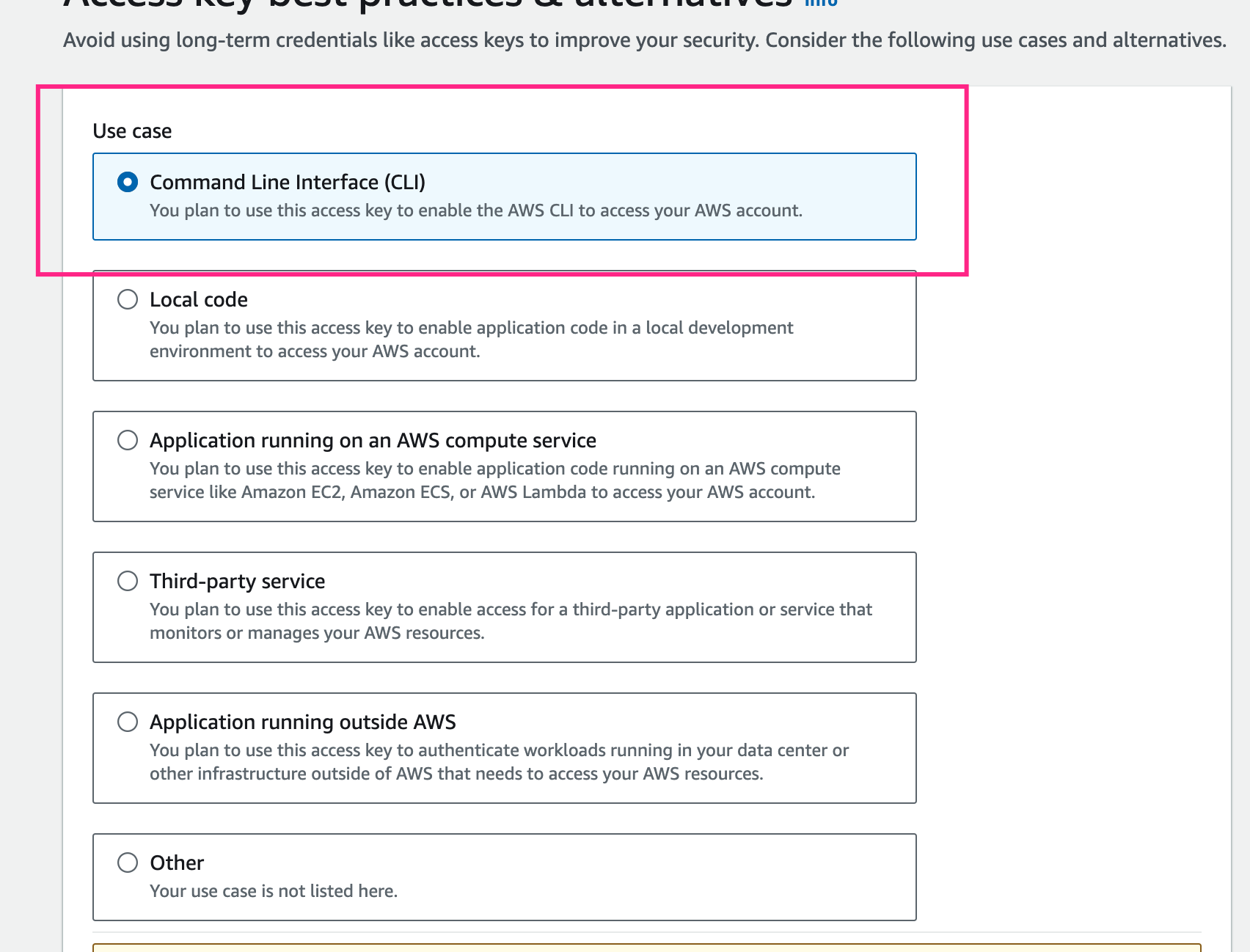Select the Command Line Interface (CLI) radio button
Viewport: 1250px width, 952px height.
tap(128, 182)
